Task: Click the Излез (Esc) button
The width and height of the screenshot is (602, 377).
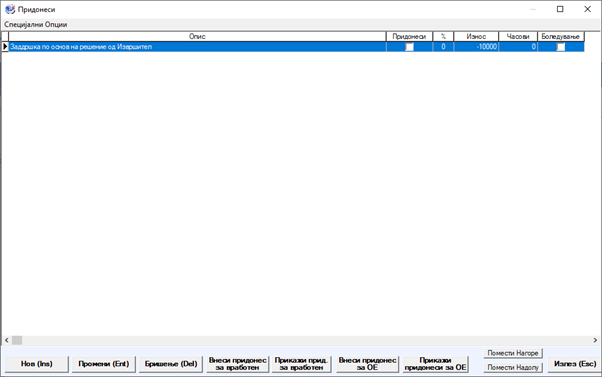Action: (x=575, y=364)
